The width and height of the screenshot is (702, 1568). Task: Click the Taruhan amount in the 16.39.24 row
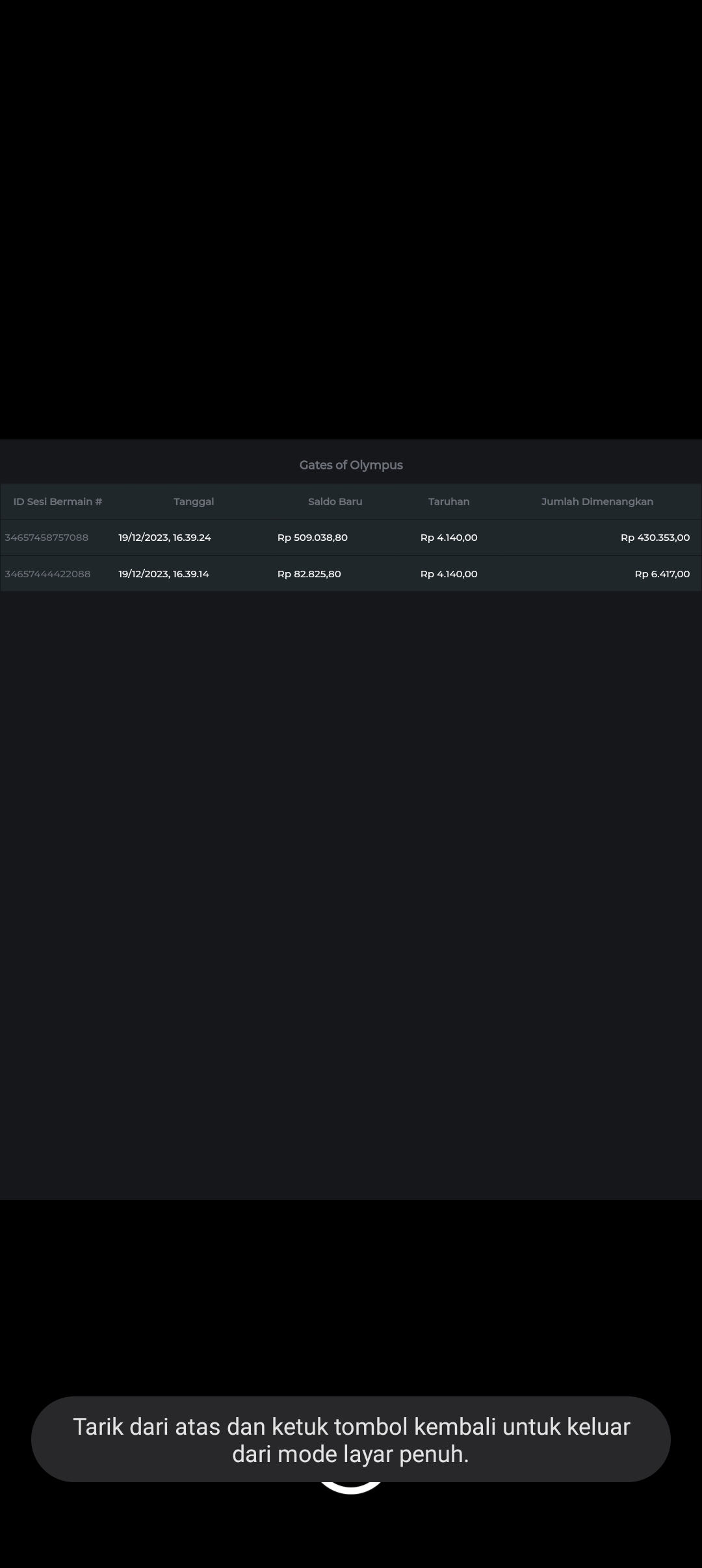point(448,538)
